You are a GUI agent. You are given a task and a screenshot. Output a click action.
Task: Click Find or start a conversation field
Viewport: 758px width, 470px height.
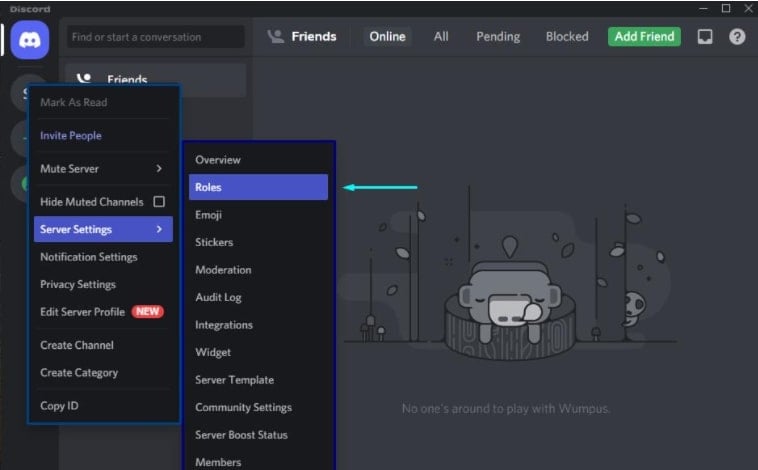click(155, 37)
